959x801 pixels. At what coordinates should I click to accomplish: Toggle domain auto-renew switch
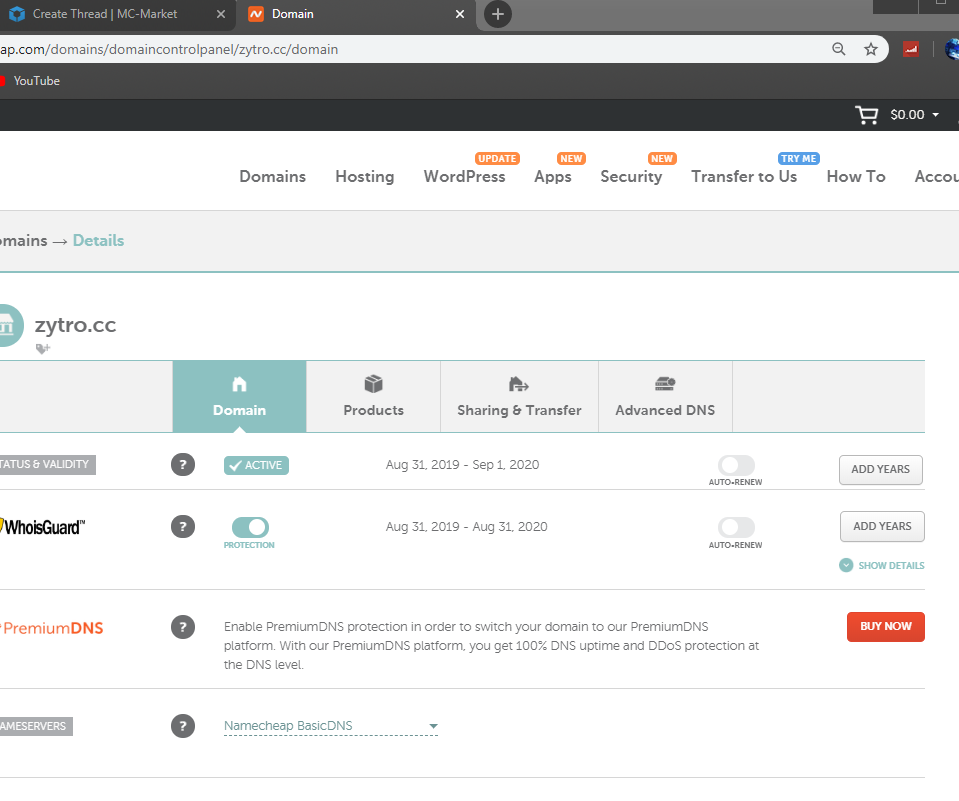736,465
